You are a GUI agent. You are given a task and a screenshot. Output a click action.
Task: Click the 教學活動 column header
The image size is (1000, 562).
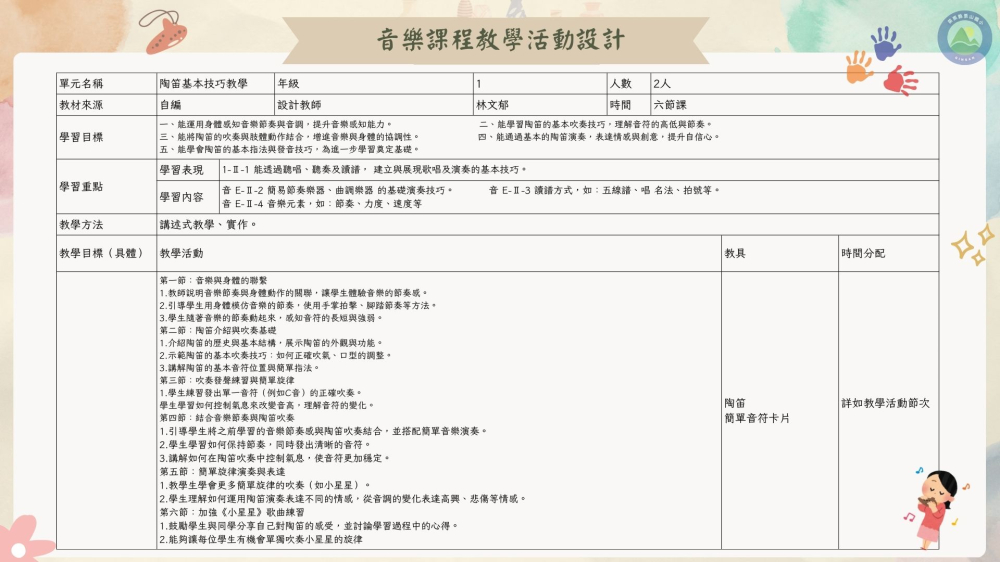pos(439,253)
